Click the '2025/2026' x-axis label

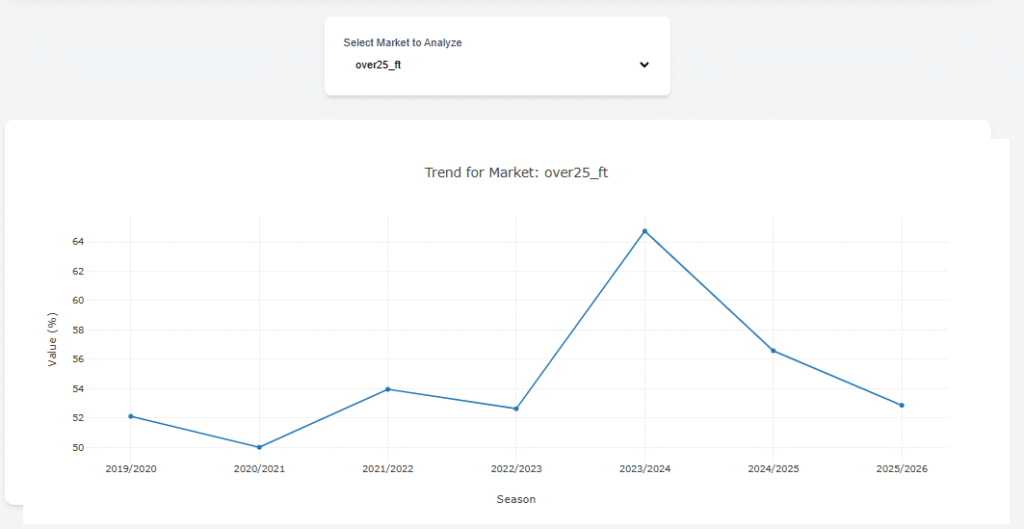(x=902, y=469)
